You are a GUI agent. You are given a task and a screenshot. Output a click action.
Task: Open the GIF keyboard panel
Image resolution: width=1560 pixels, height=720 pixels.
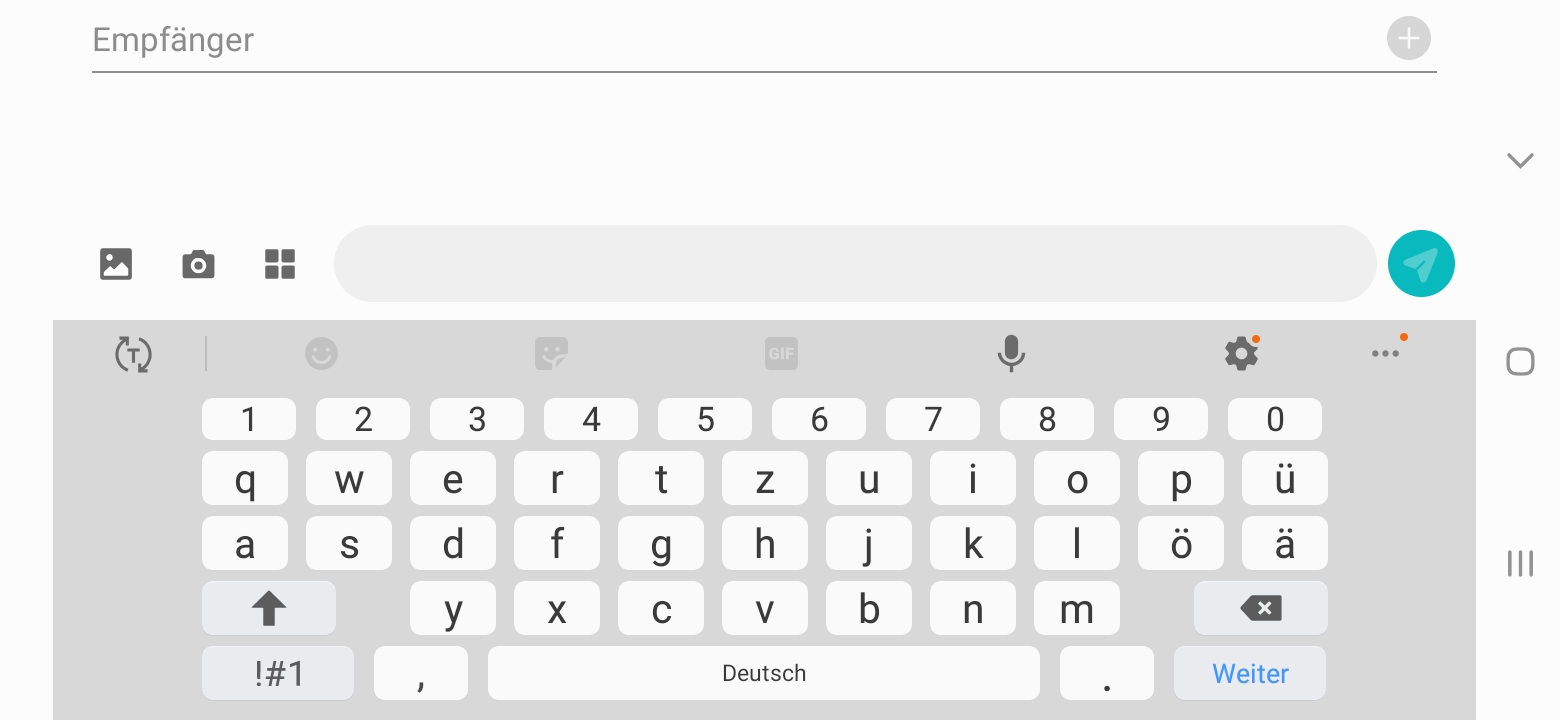click(781, 353)
